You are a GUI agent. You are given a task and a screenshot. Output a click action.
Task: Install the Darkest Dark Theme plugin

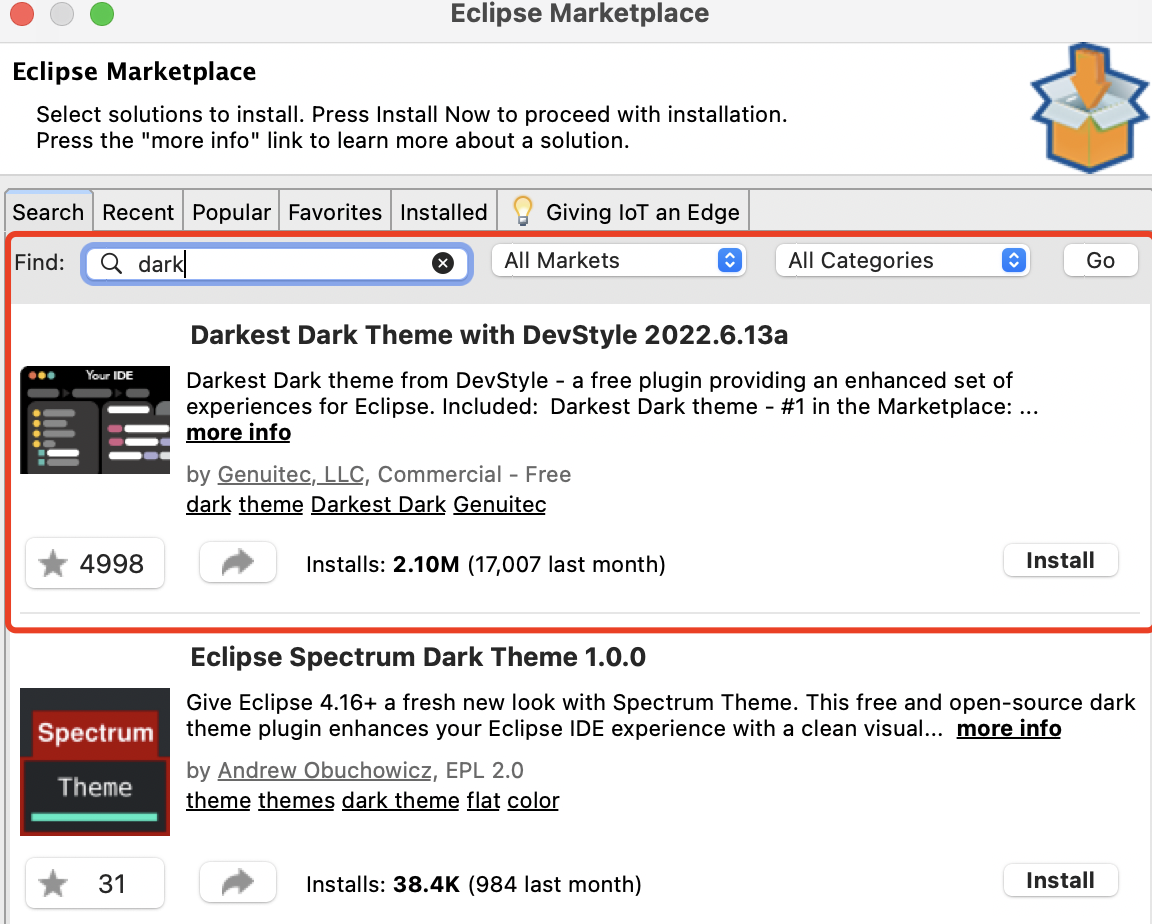(1060, 560)
